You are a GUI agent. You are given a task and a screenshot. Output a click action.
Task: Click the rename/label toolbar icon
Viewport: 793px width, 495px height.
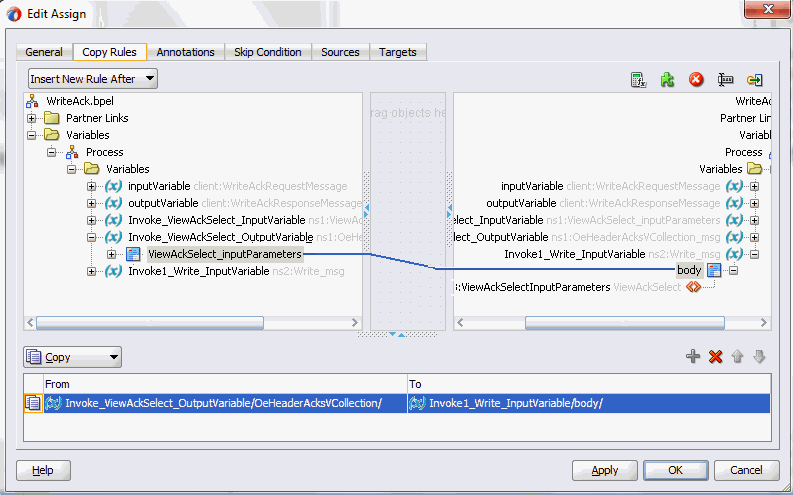tap(725, 79)
